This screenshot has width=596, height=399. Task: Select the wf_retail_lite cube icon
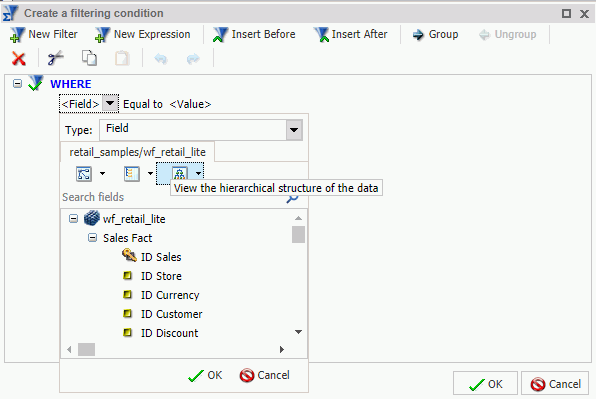click(92, 218)
